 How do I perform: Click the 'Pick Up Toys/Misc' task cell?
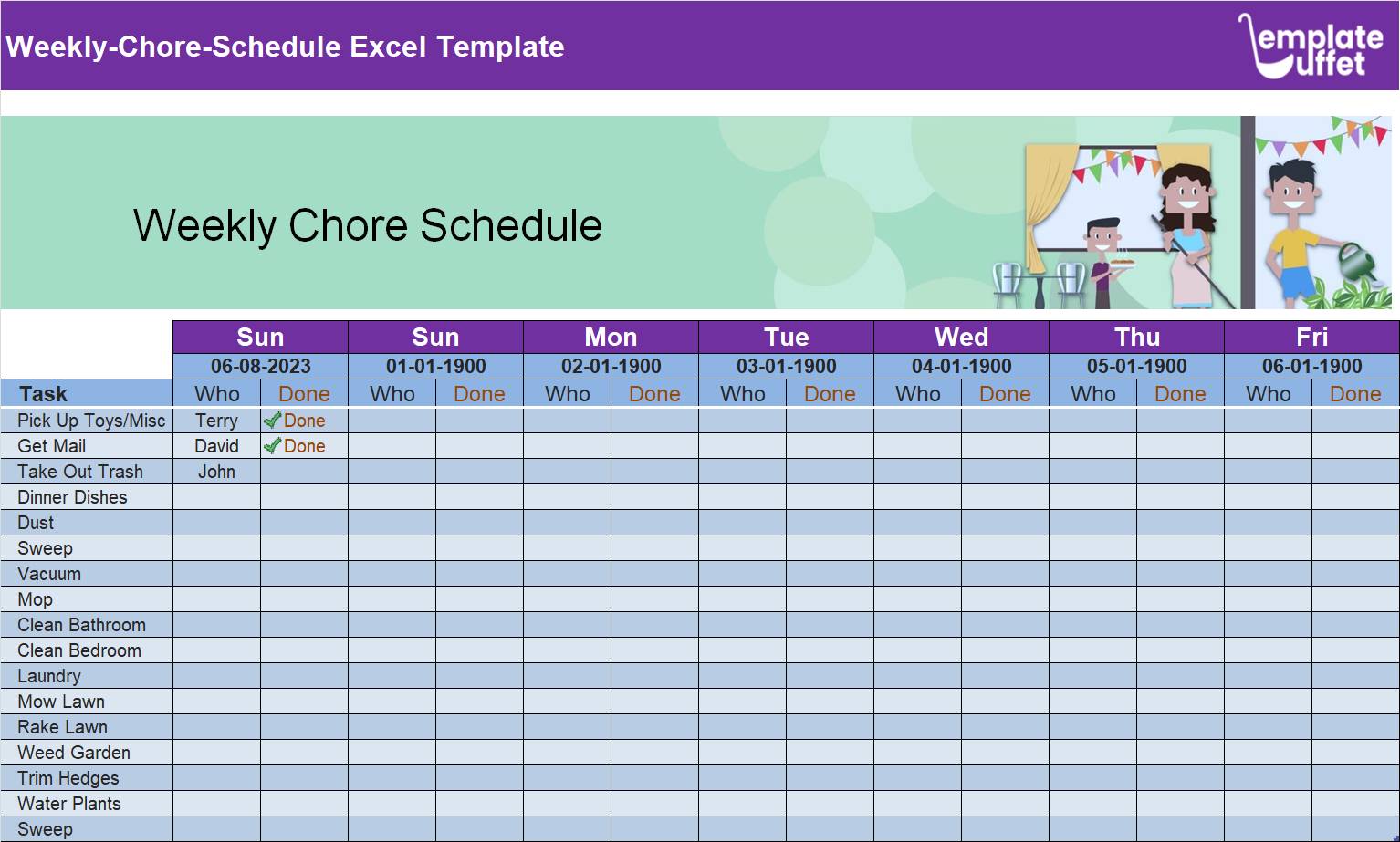87,421
